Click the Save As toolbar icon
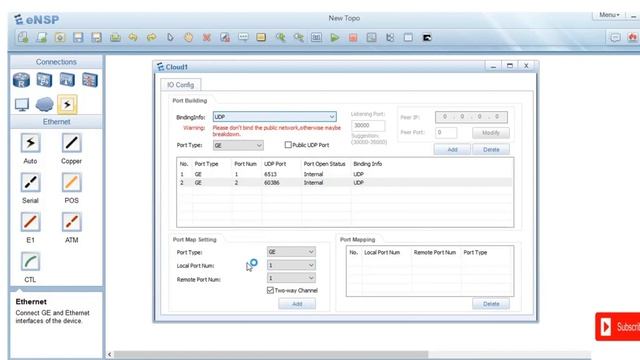The image size is (640, 360). point(96,38)
